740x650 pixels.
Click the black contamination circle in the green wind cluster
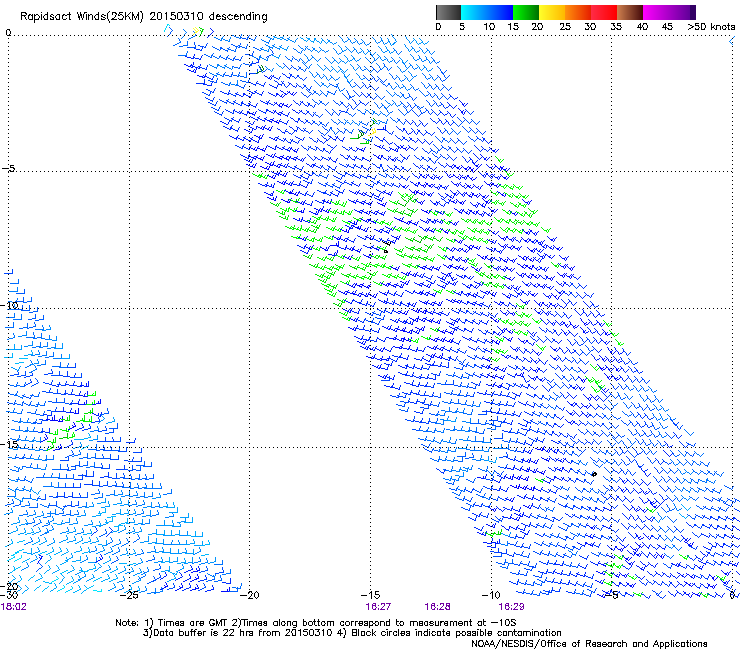[386, 251]
